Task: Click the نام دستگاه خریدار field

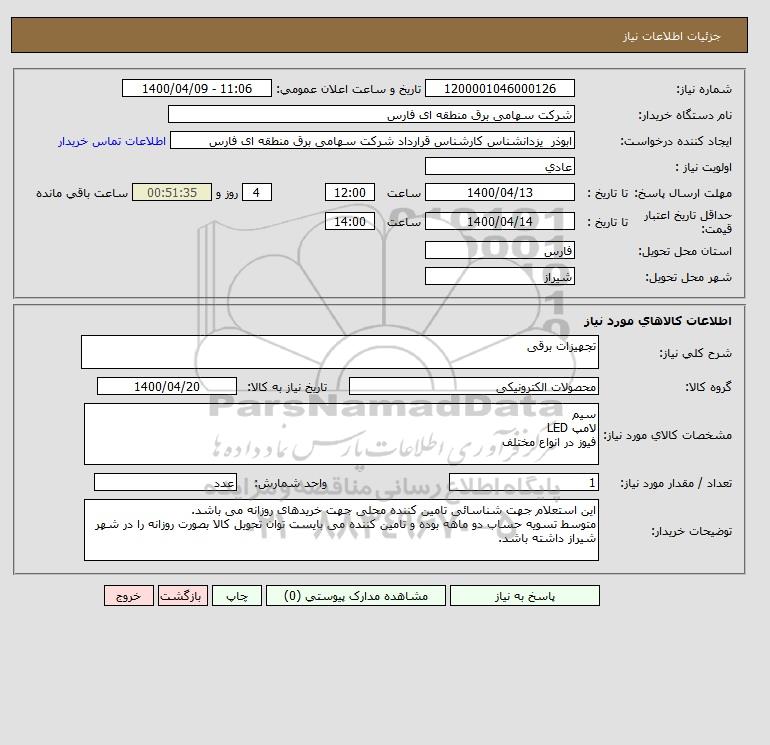Action: [x=371, y=114]
